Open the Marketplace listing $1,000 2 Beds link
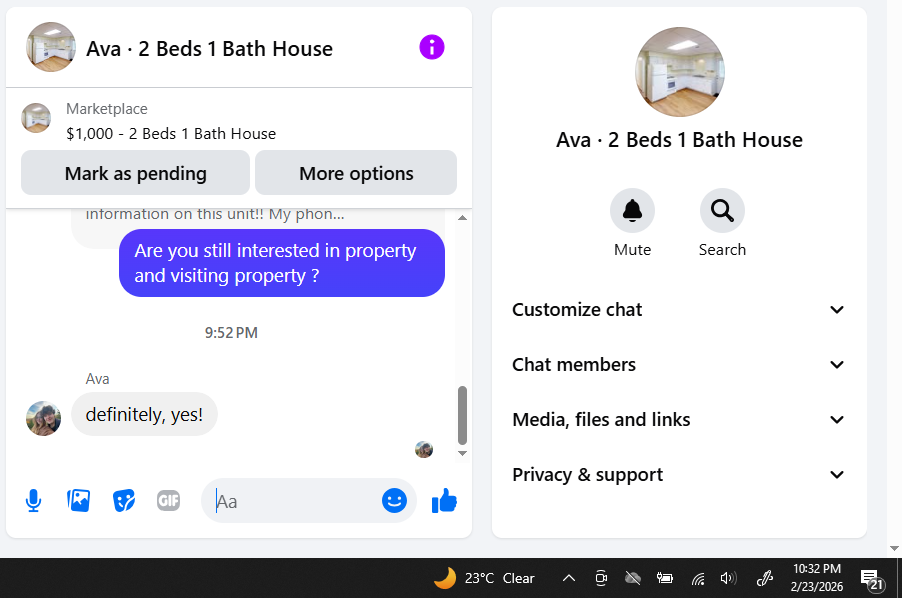Screen dimensions: 902x598 [171, 133]
